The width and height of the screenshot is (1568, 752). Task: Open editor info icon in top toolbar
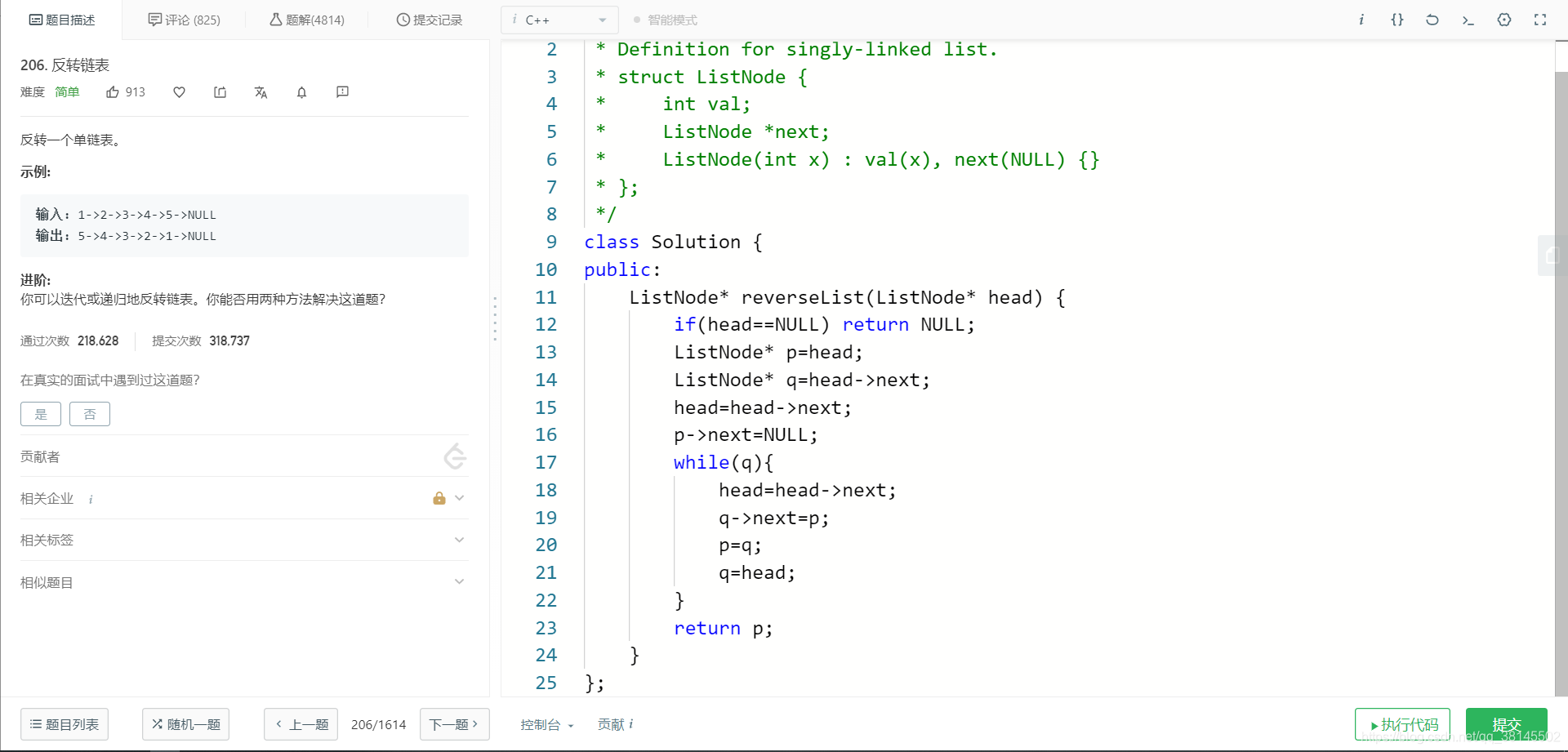click(x=1361, y=20)
